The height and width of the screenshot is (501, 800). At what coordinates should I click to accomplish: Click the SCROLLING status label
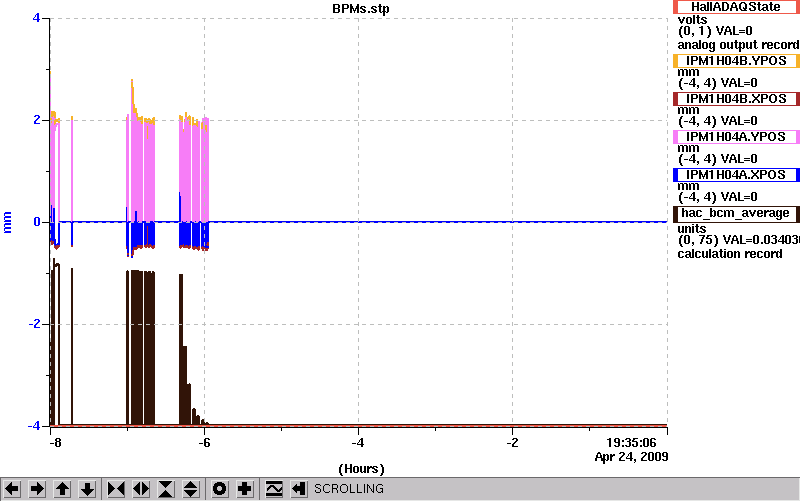click(348, 489)
